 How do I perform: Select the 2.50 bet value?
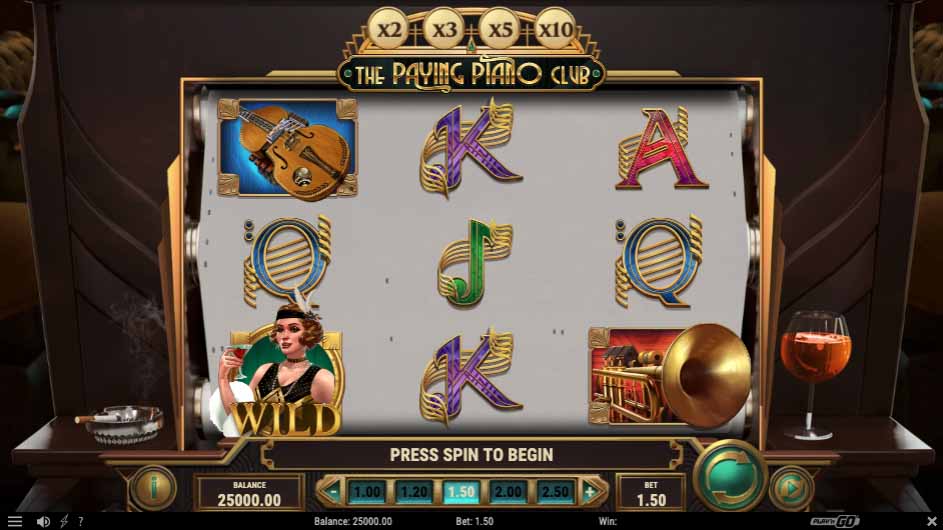click(554, 492)
